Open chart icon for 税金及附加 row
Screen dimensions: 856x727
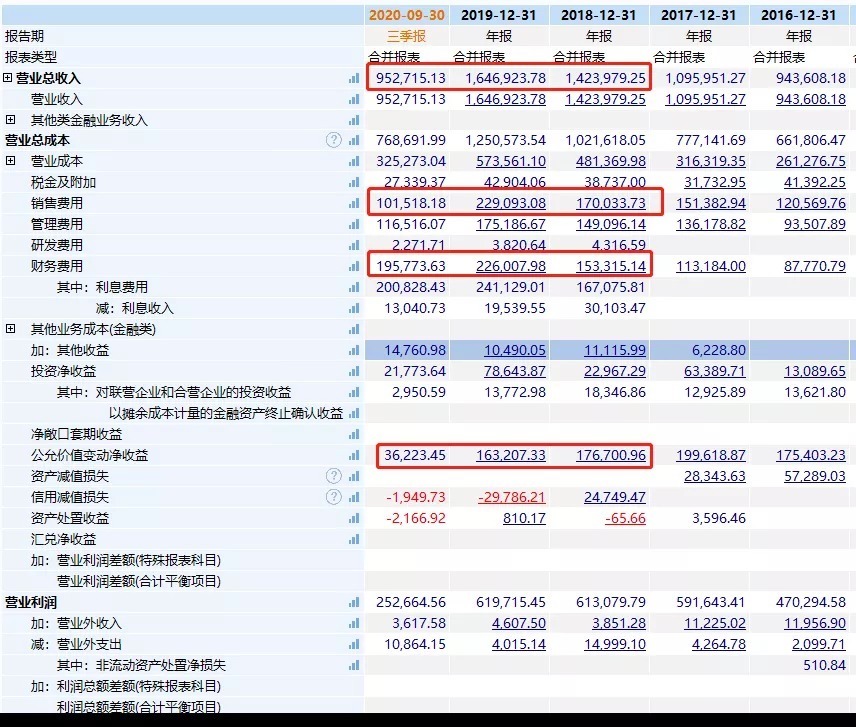point(354,182)
